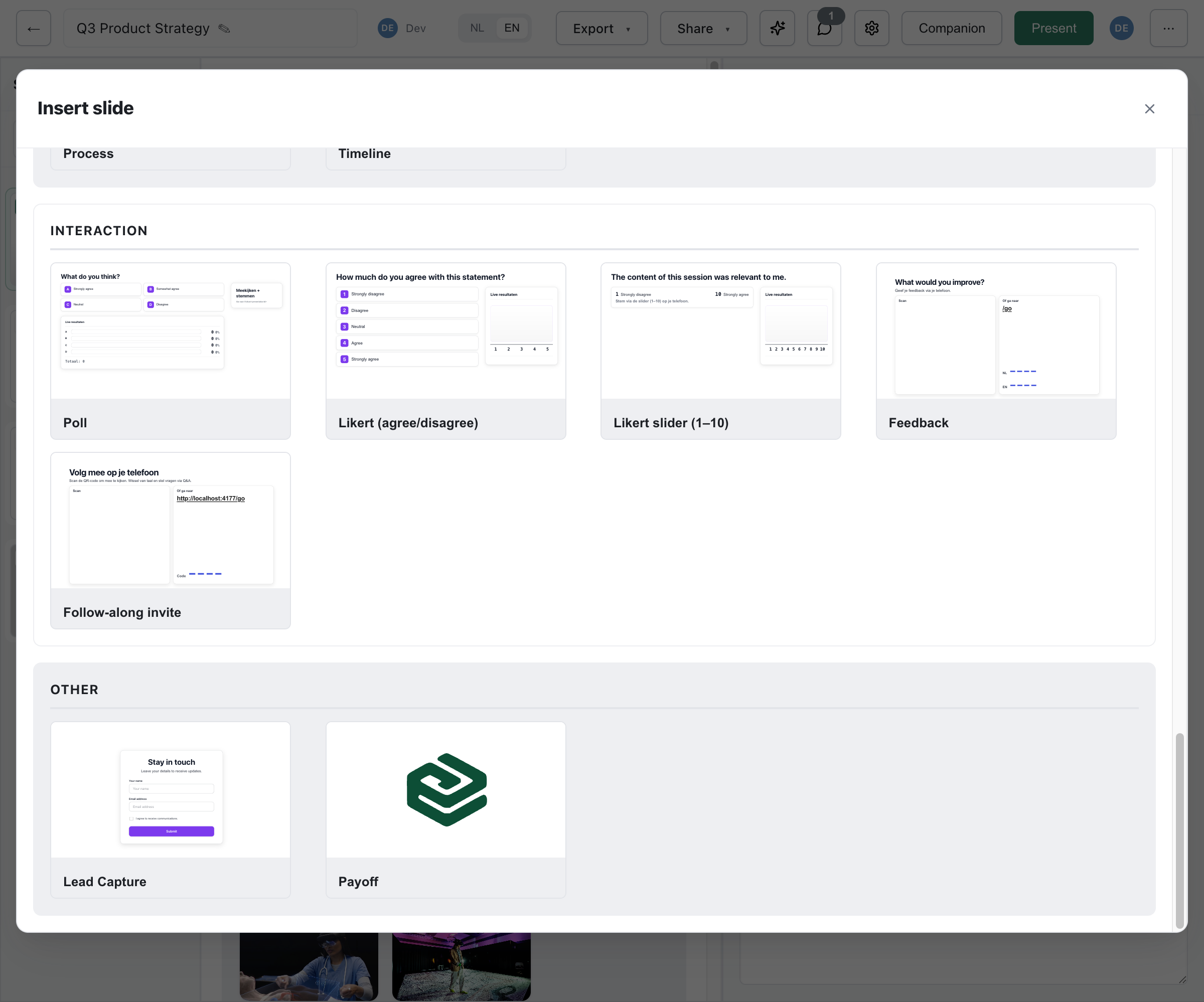
Task: Open the Export dropdown
Action: tap(601, 28)
